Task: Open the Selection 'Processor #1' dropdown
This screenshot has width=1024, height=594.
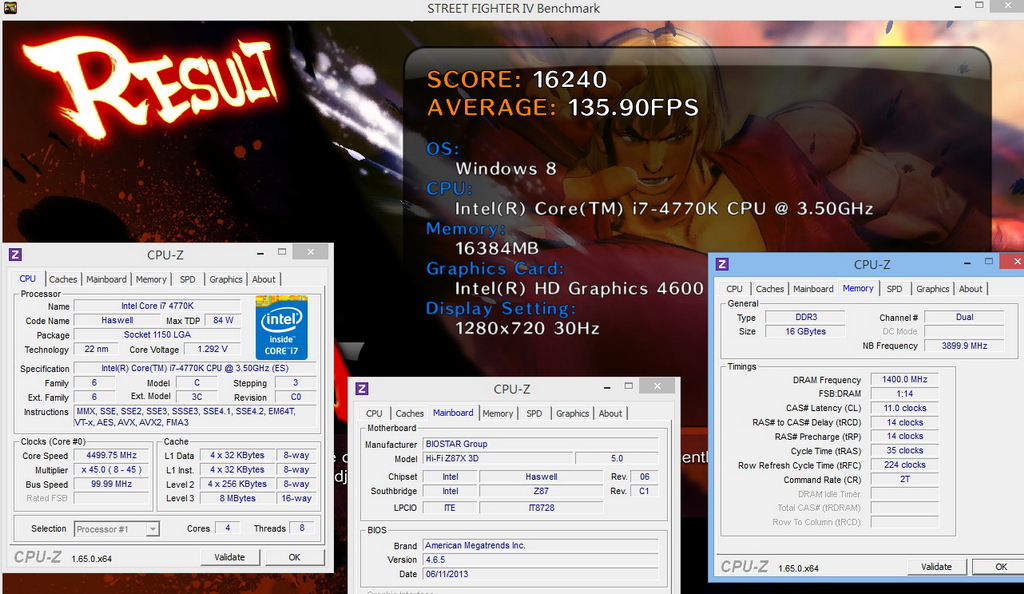Action: click(116, 529)
